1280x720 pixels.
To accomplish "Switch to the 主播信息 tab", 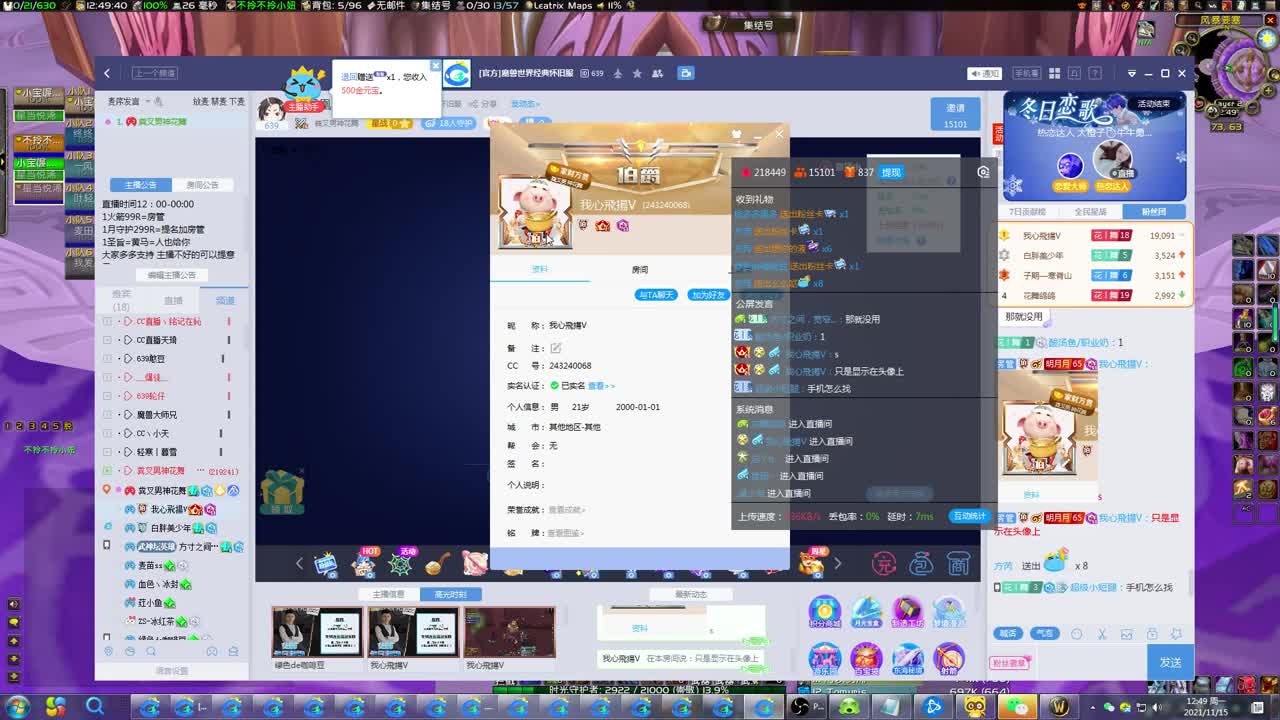I will click(x=389, y=595).
